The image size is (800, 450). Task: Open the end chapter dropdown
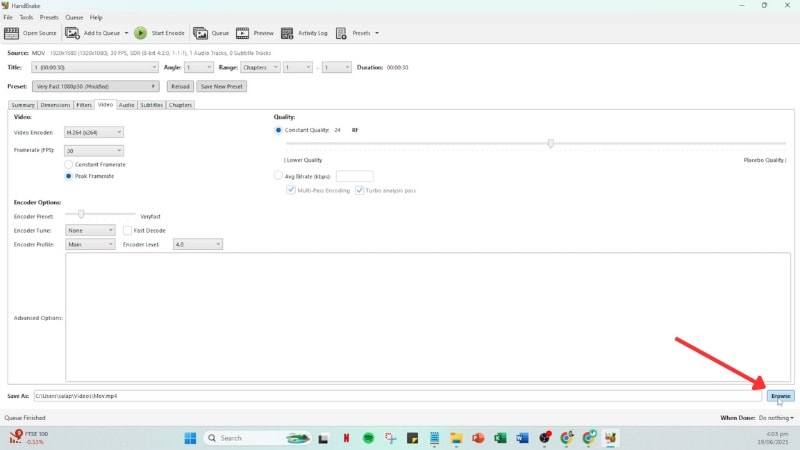tap(336, 67)
